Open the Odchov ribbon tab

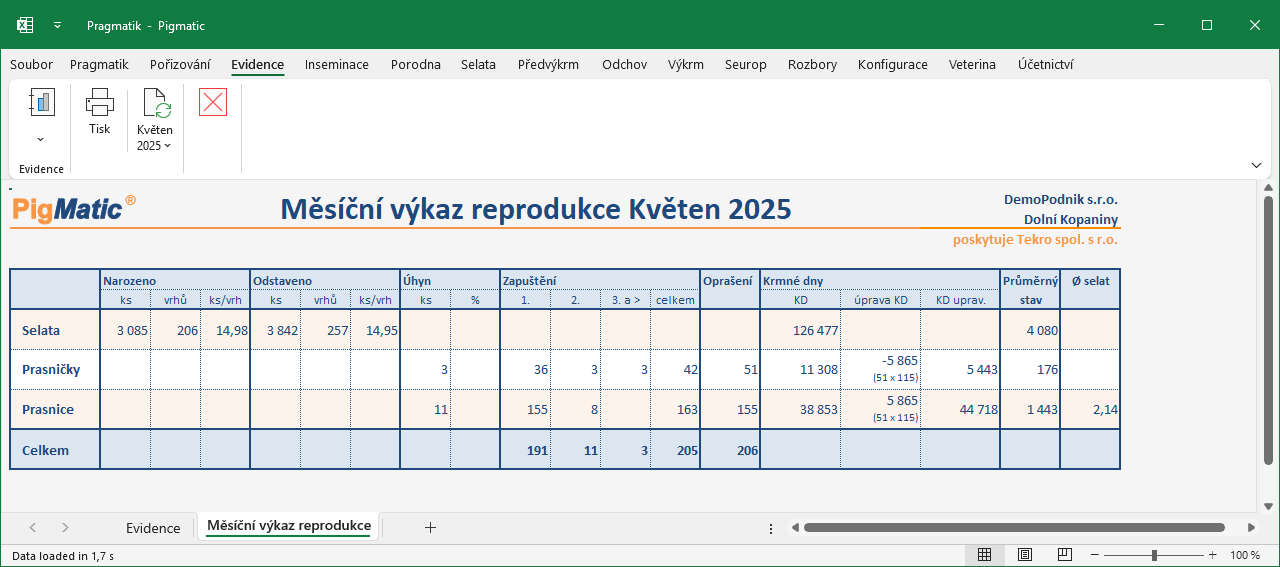[x=624, y=65]
